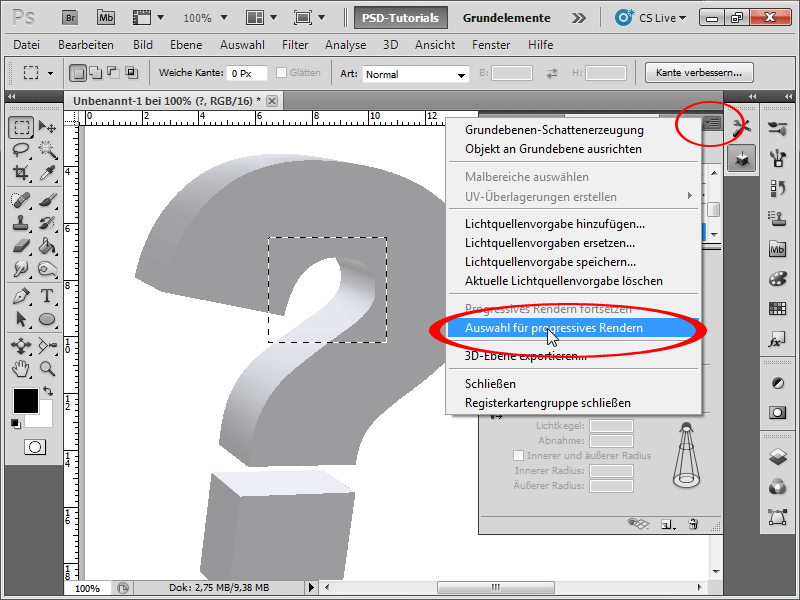This screenshot has height=600, width=800.
Task: Select the Clone Stamp tool
Action: click(x=21, y=223)
